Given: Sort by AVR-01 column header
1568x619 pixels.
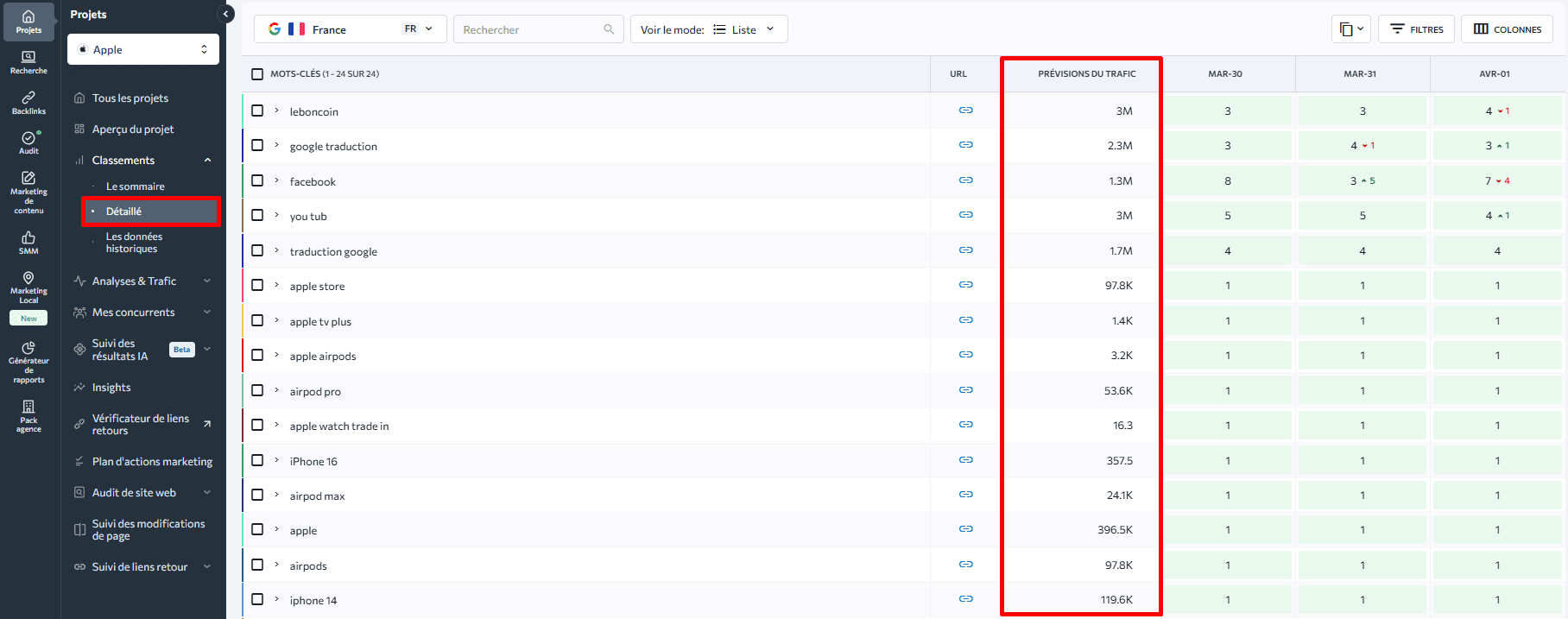Looking at the screenshot, I should [1495, 74].
